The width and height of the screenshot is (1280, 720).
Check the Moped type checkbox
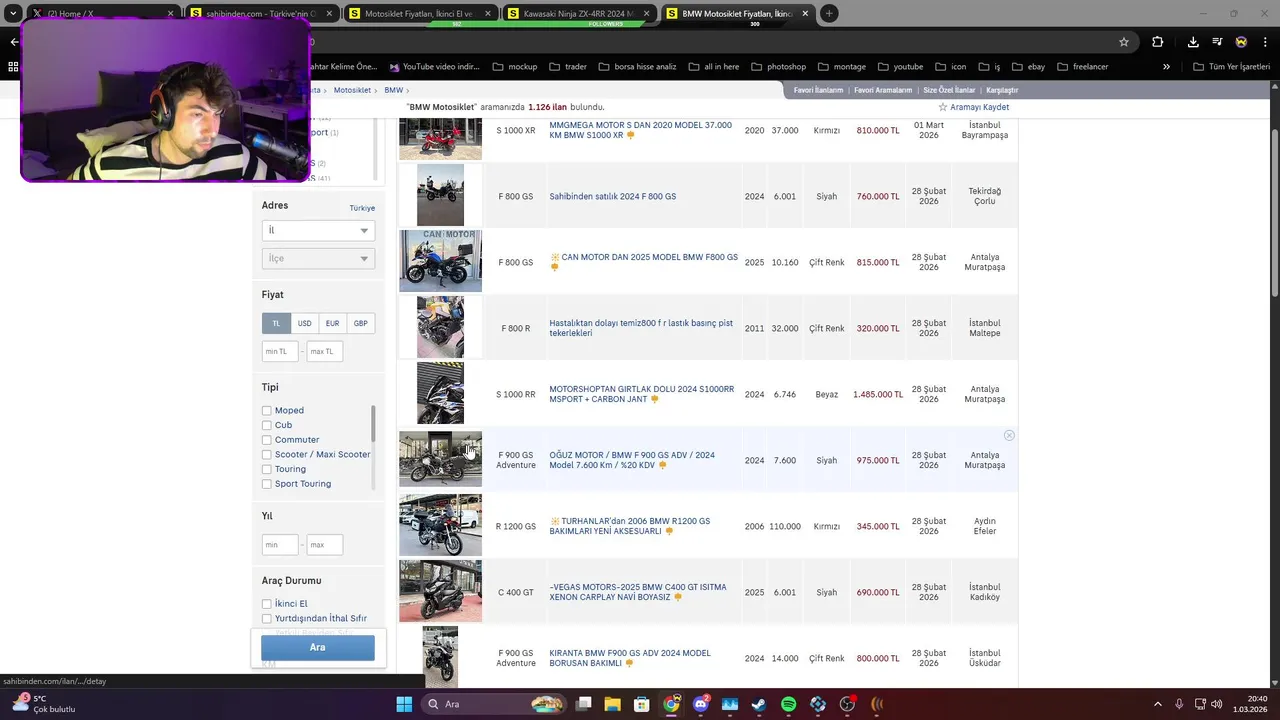(x=267, y=411)
